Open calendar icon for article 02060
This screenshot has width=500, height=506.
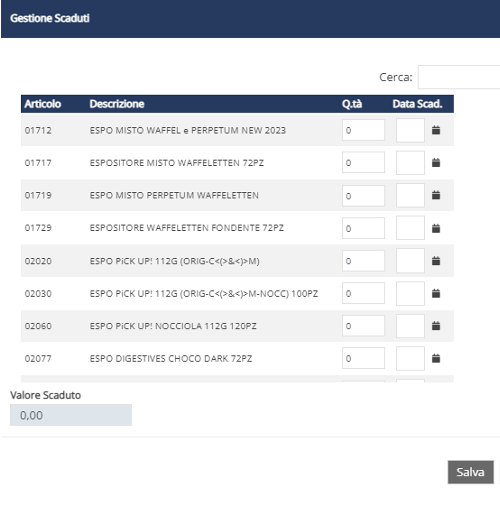point(436,326)
